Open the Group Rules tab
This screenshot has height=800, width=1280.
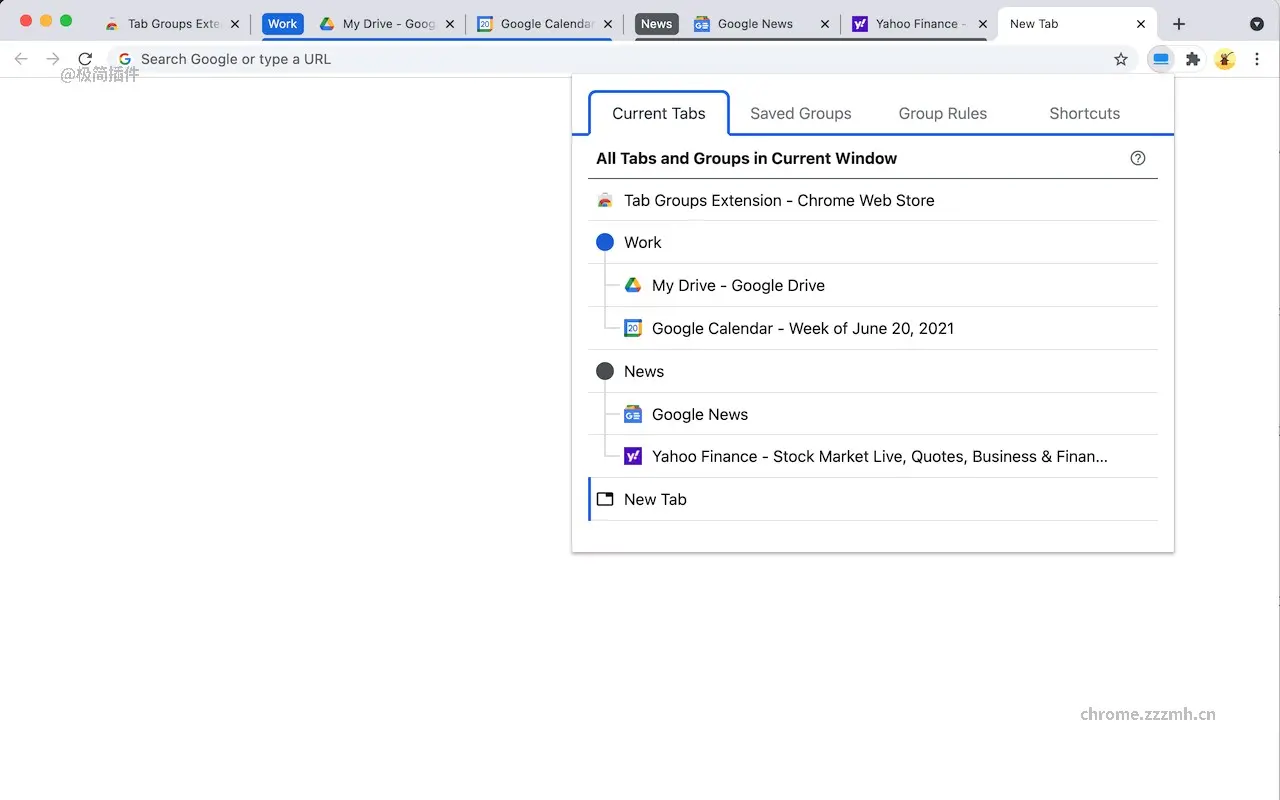click(942, 113)
